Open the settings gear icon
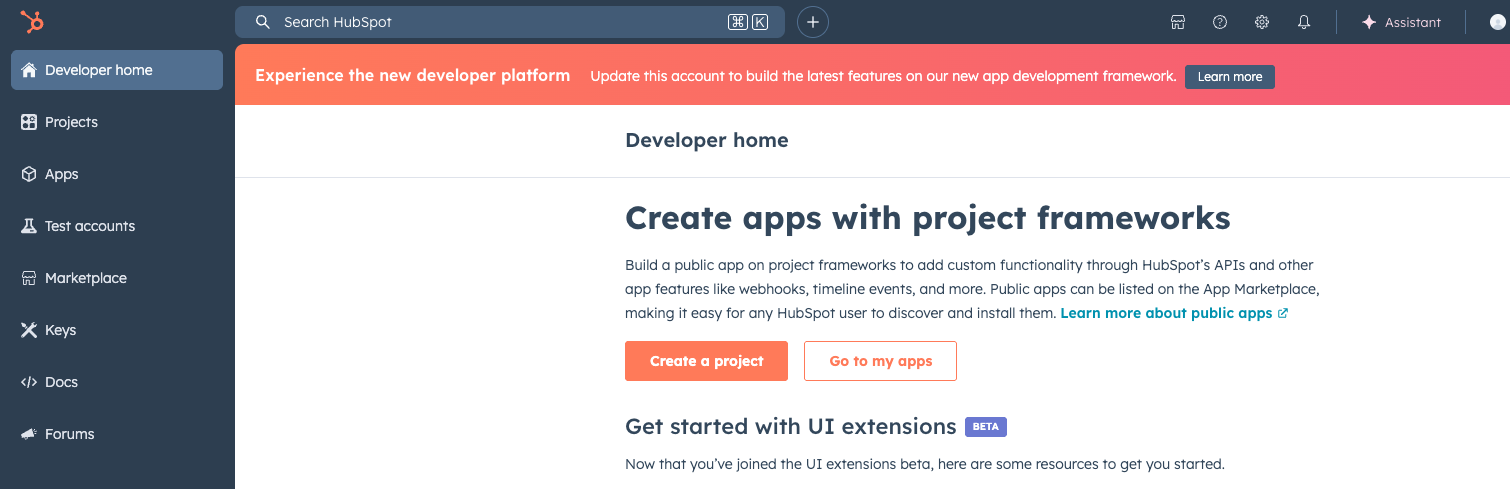 (x=1262, y=22)
